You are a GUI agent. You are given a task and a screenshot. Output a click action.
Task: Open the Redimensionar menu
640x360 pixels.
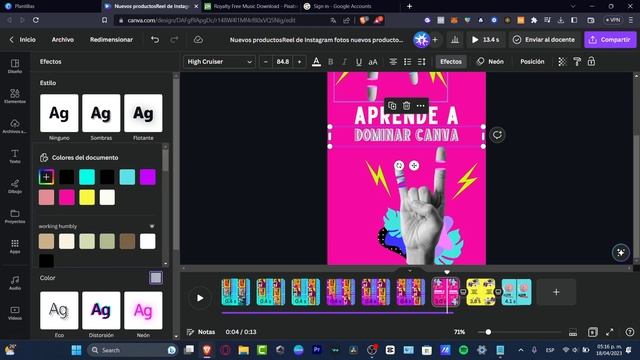(x=111, y=40)
